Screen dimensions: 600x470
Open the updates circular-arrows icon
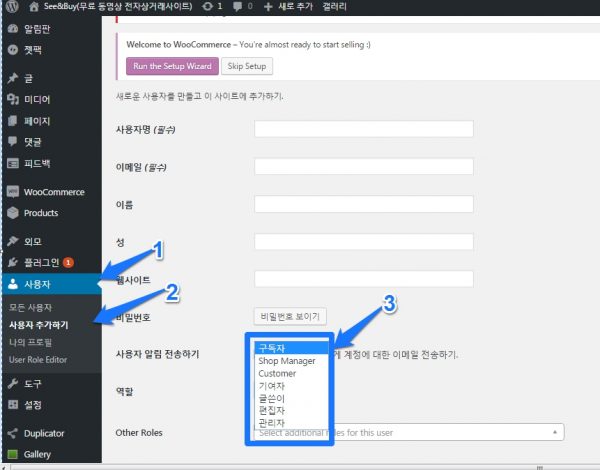(207, 7)
